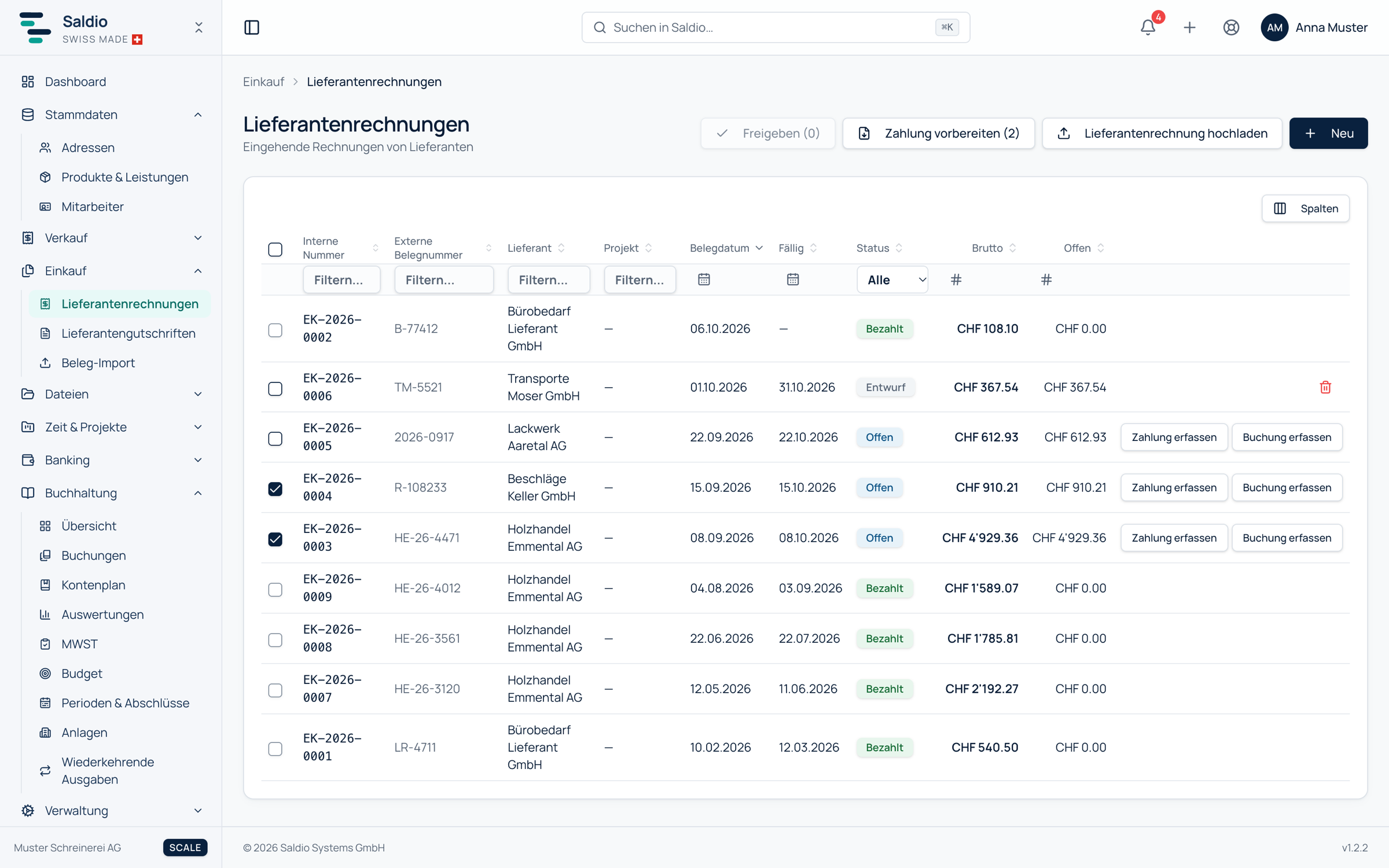Sort by the Status column header
The height and width of the screenshot is (868, 1389).
[x=879, y=248]
